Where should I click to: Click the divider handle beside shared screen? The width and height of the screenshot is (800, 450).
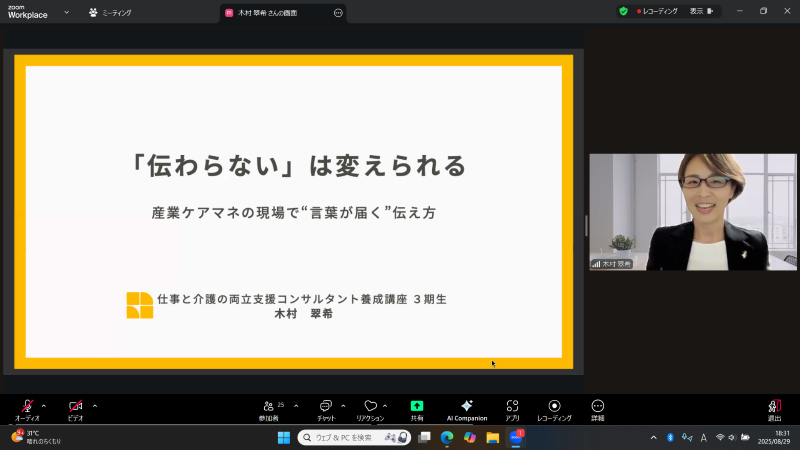coord(586,224)
